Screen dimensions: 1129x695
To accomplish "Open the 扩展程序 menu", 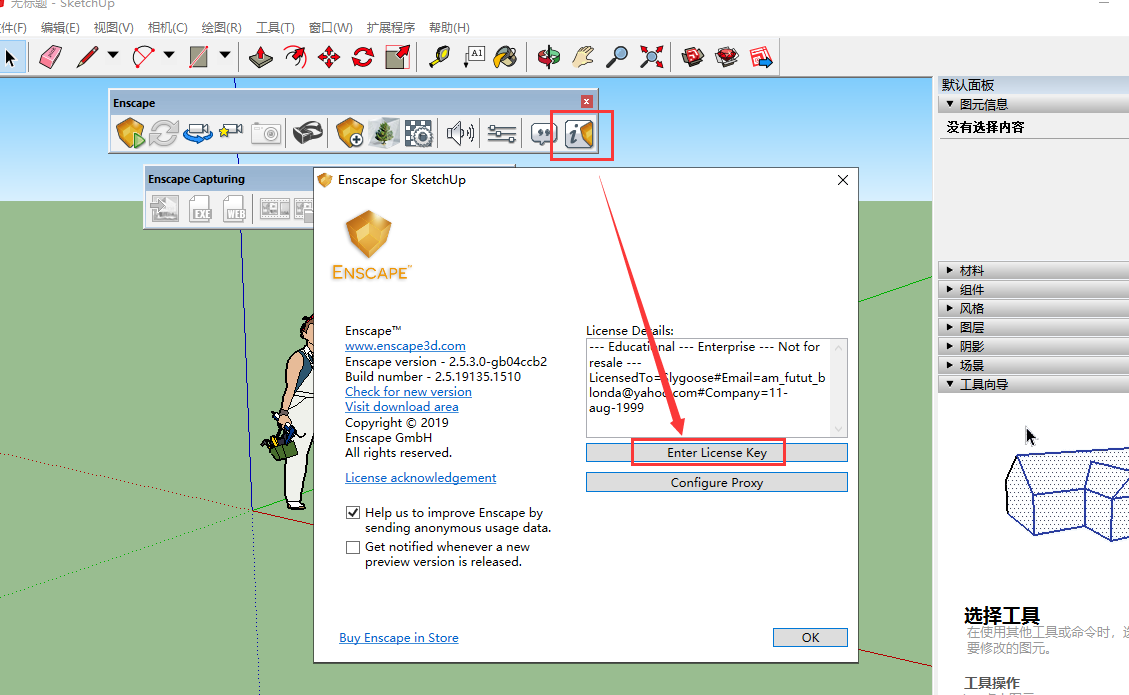I will coord(390,27).
